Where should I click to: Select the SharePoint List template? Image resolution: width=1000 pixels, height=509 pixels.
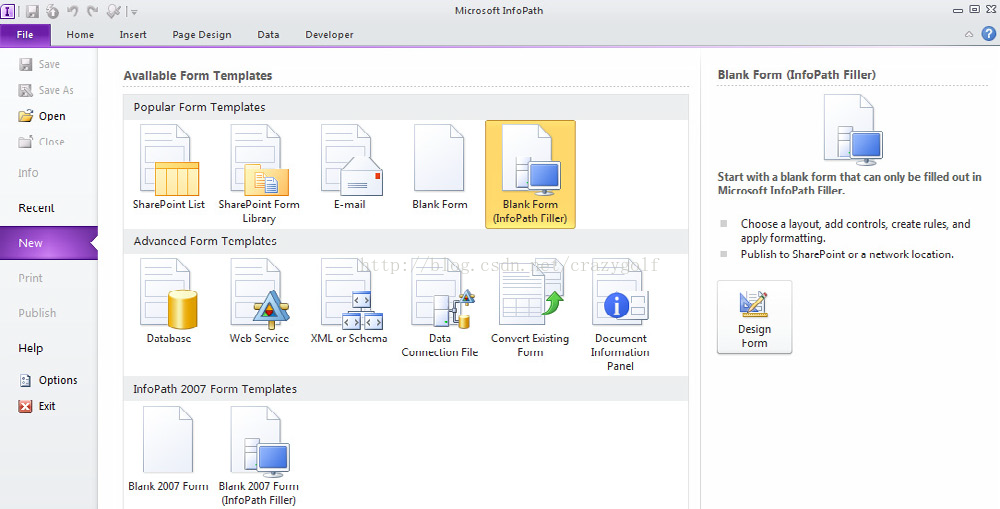169,167
